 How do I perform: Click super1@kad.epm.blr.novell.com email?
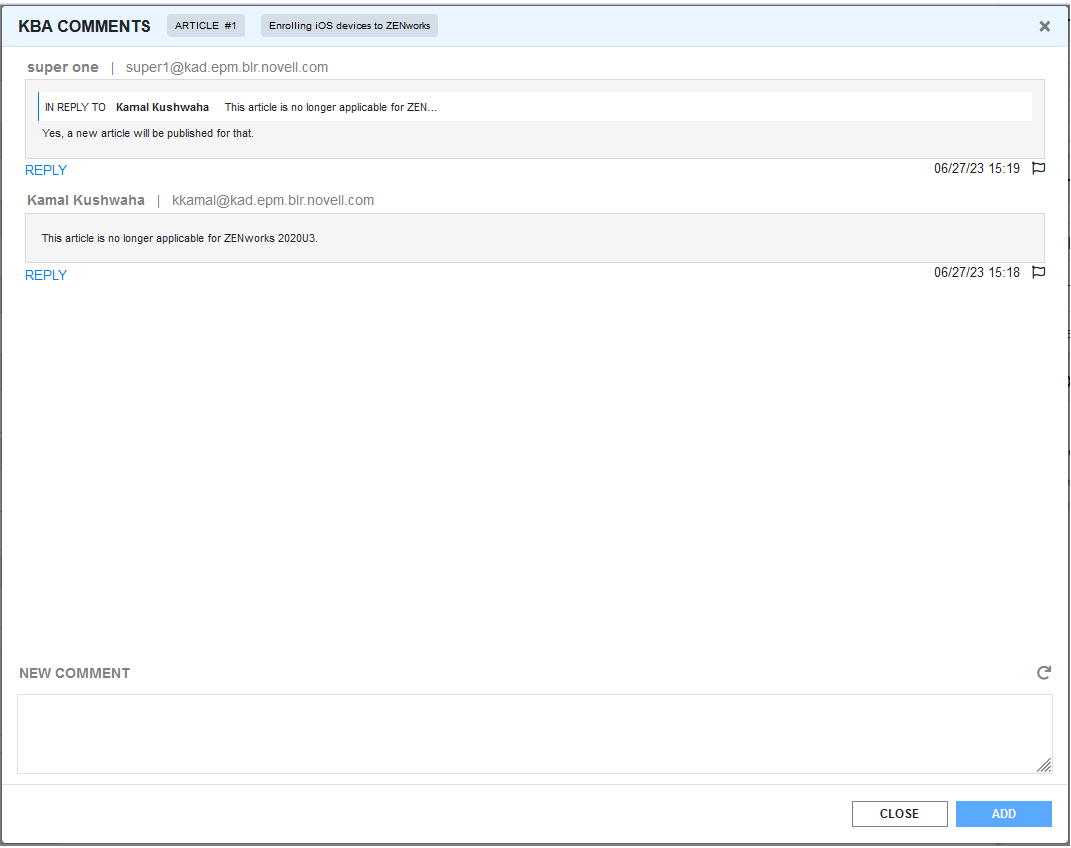[227, 67]
